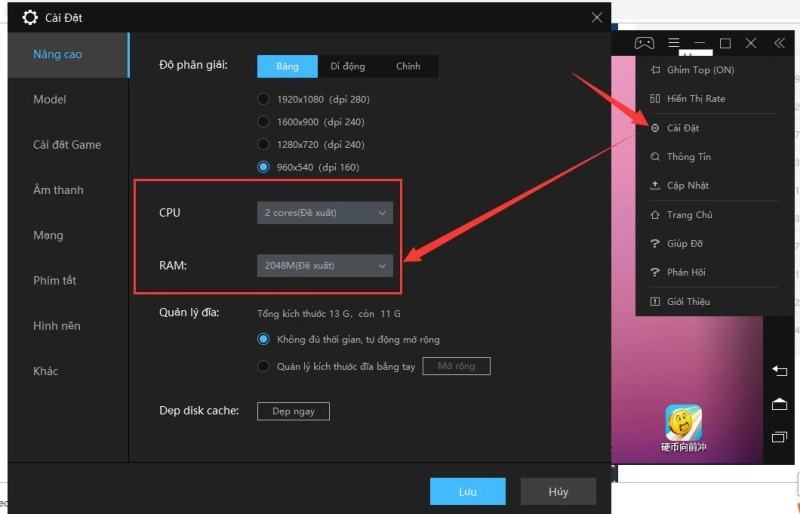
Task: Choose automatic disk expansion option
Action: [x=263, y=339]
